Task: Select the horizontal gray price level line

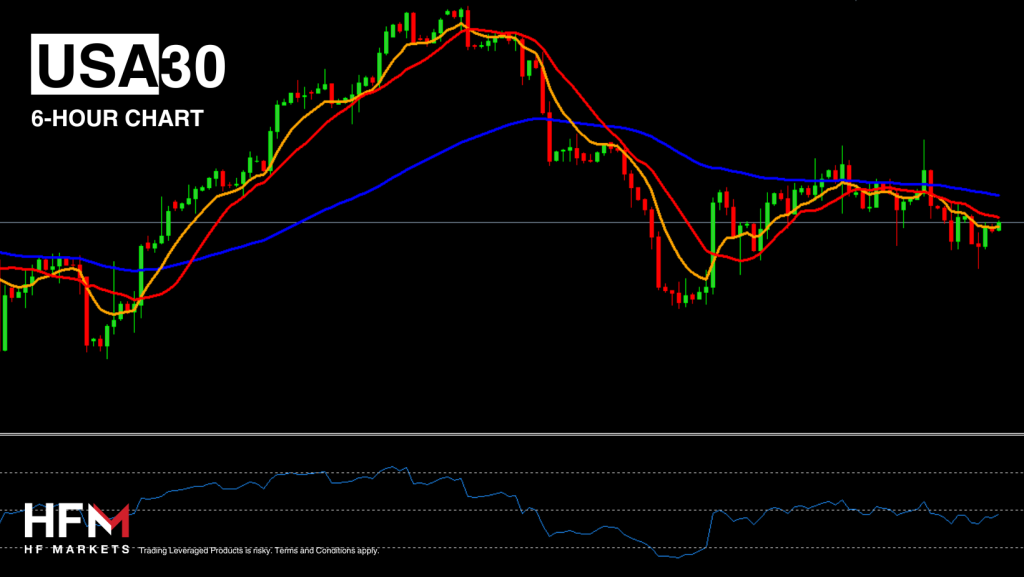Action: pyautogui.click(x=400, y=222)
